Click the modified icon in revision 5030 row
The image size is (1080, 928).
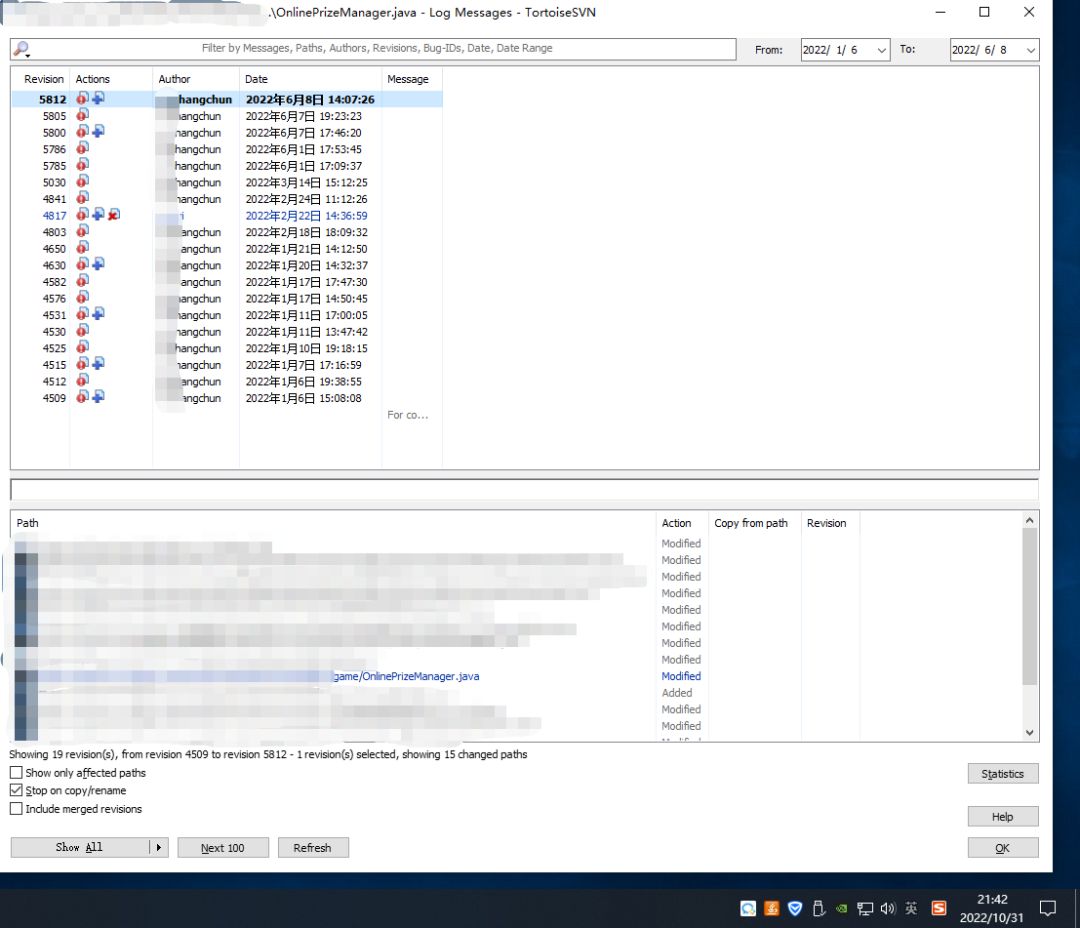(82, 181)
